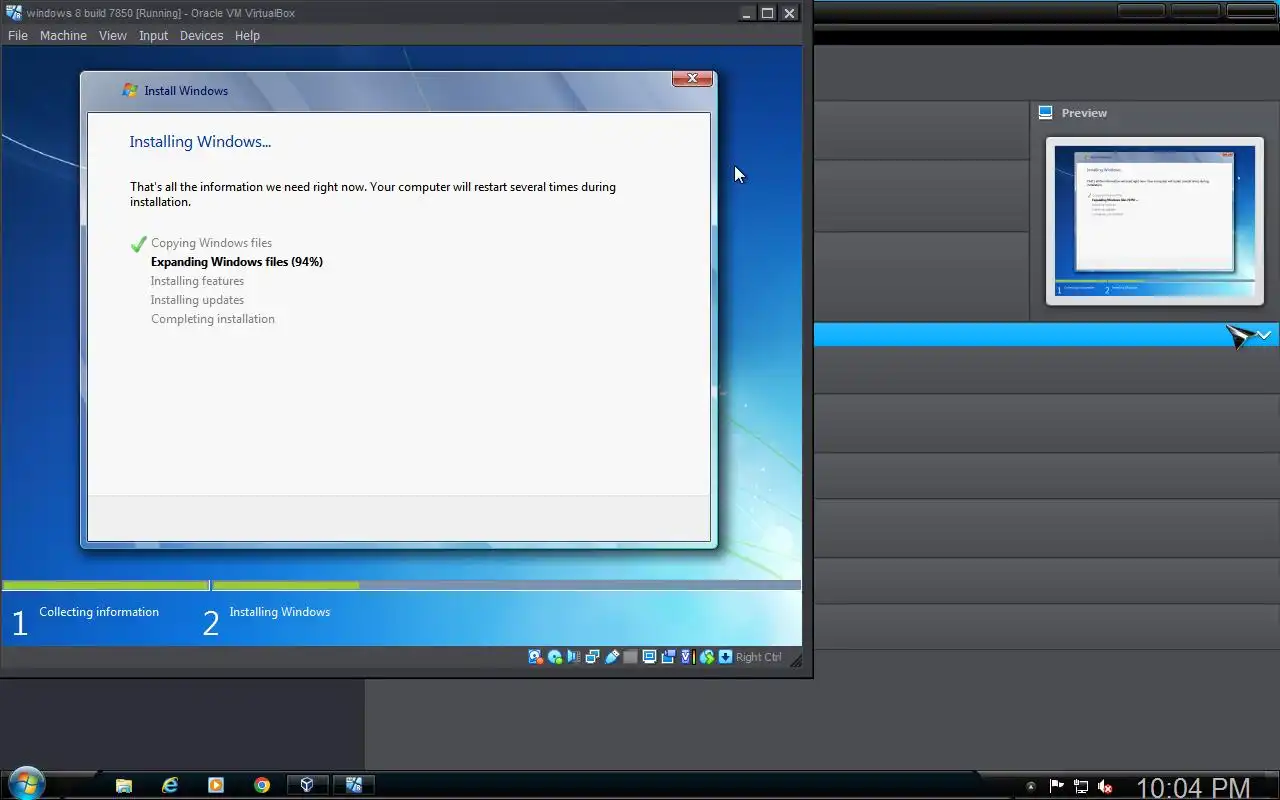Click the Right Ctrl host key label
Screen dimensions: 1280x800
coord(759,657)
